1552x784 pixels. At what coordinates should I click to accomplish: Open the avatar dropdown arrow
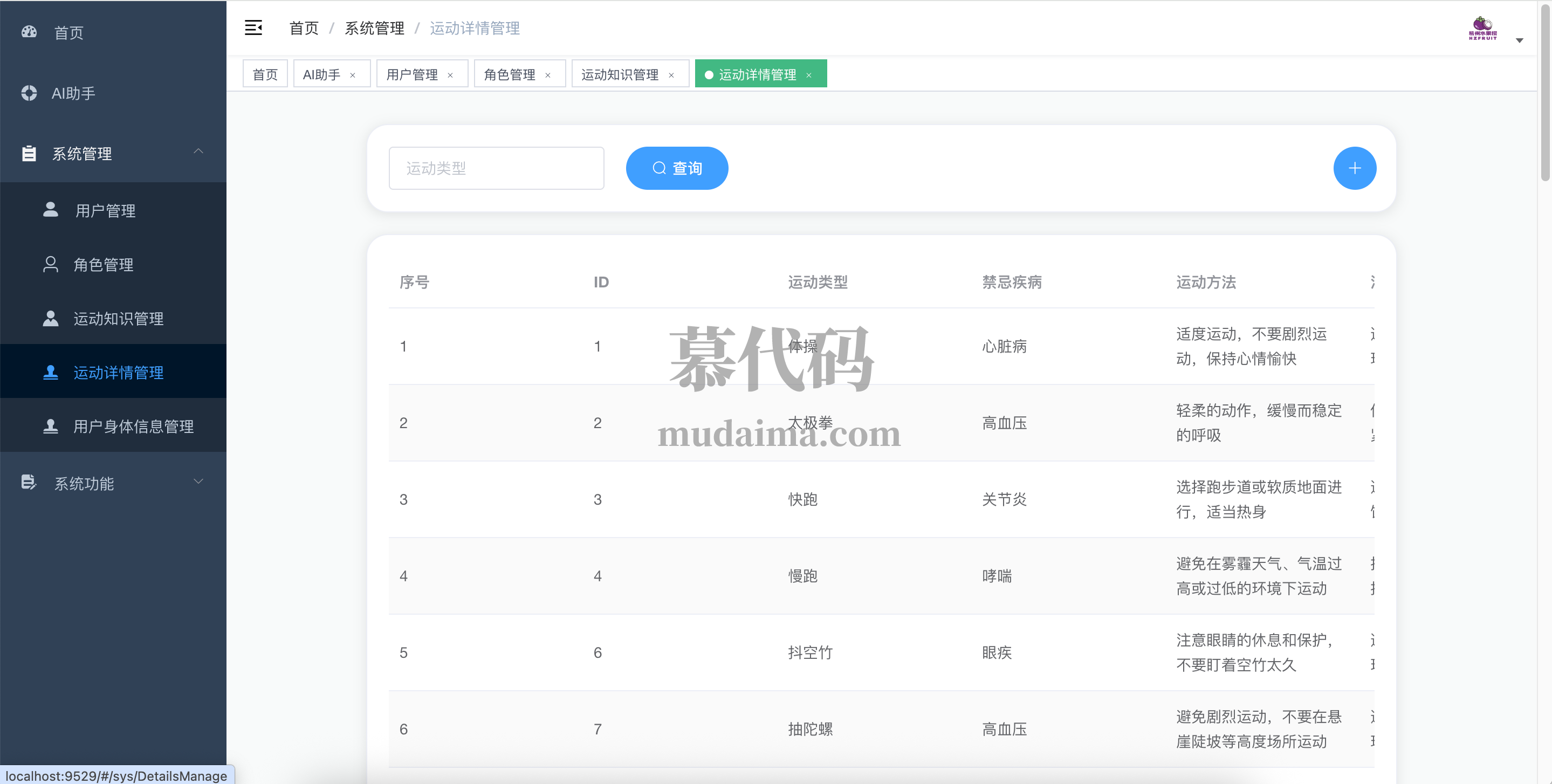[1520, 40]
